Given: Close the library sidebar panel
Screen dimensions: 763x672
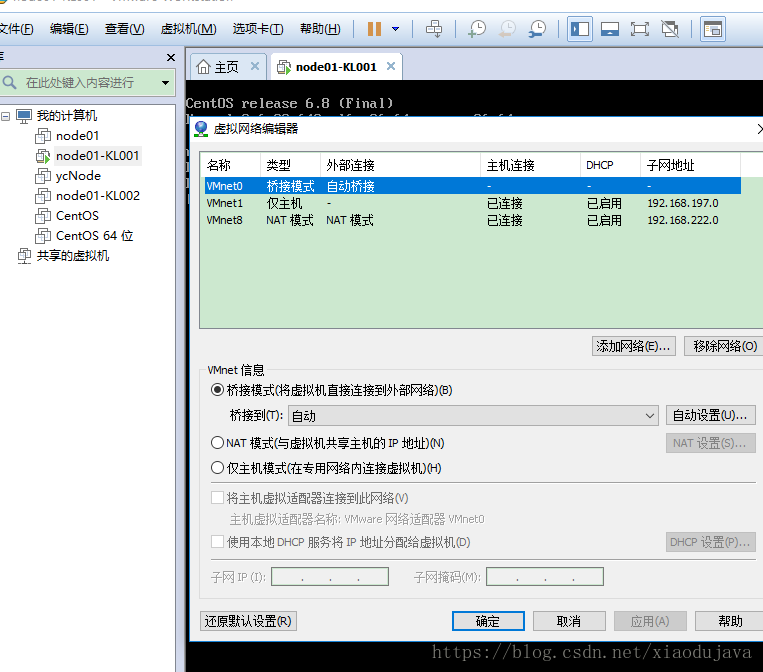Looking at the screenshot, I should point(171,57).
